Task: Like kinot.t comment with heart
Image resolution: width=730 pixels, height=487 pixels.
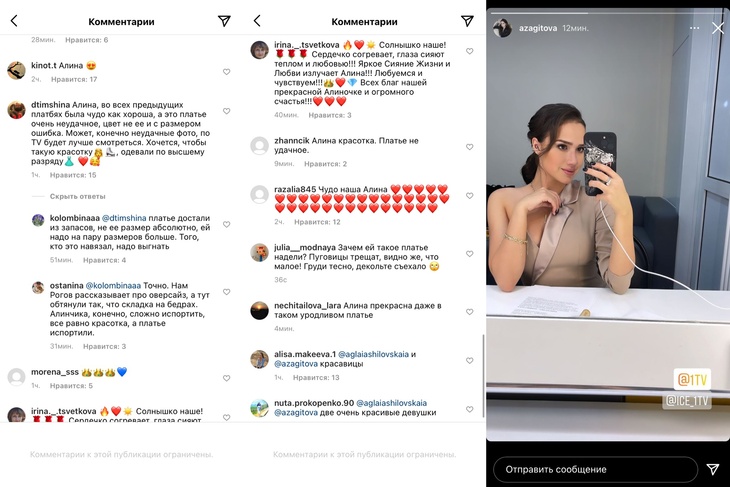Action: (226, 72)
